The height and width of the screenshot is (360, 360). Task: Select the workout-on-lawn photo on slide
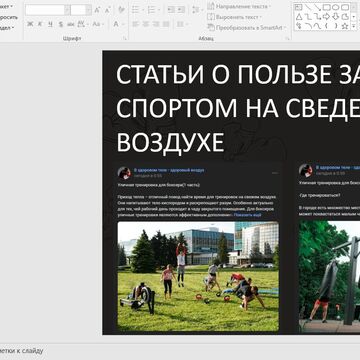coord(198,276)
